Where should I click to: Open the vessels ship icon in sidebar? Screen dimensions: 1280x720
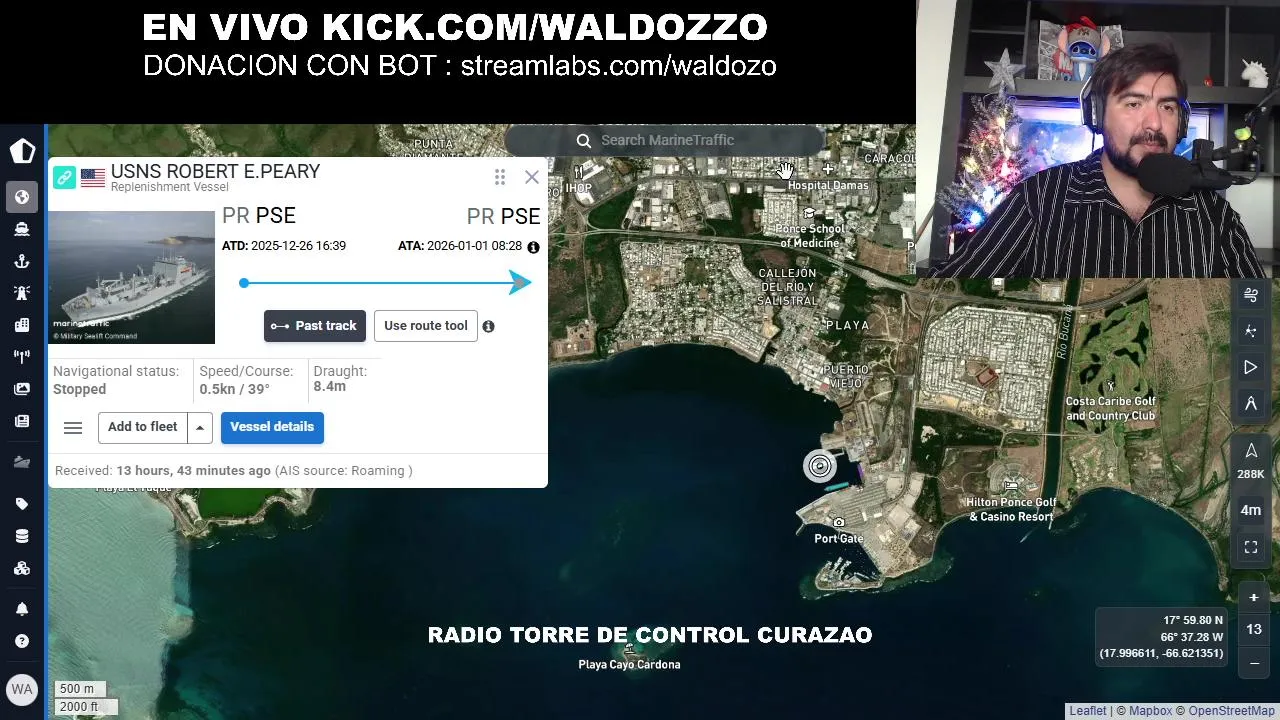[x=22, y=229]
